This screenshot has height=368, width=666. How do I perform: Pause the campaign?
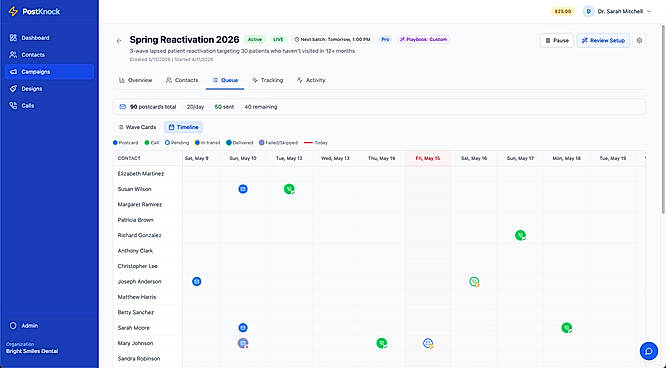[556, 40]
